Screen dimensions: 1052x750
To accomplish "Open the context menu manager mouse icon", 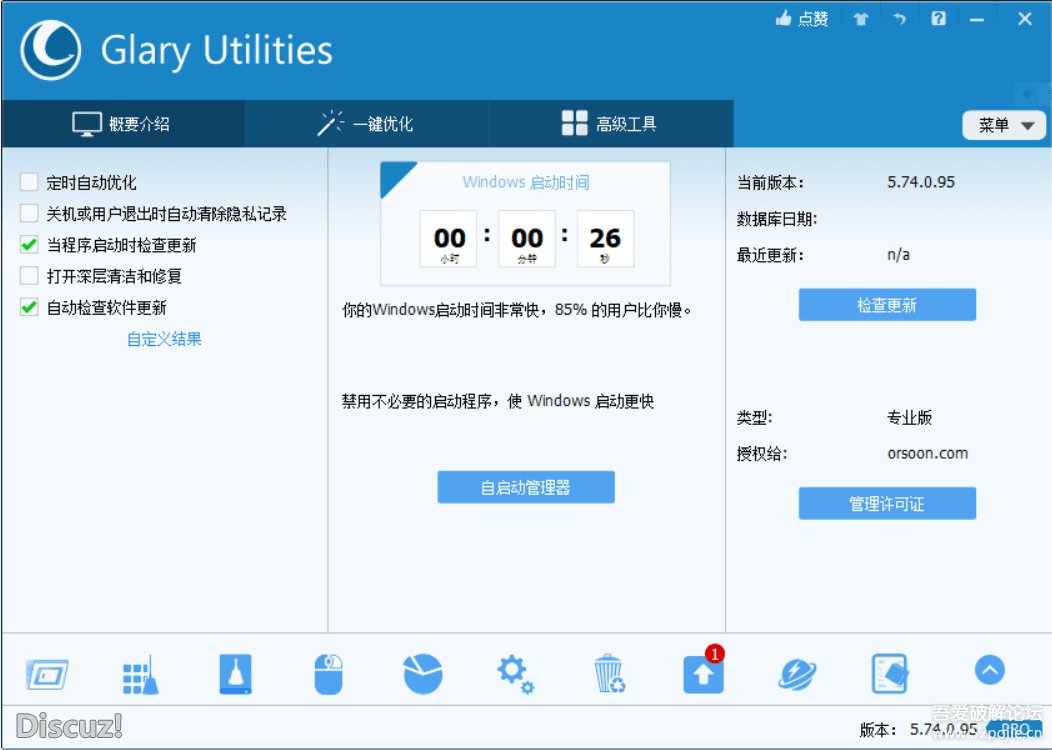I will coord(329,674).
